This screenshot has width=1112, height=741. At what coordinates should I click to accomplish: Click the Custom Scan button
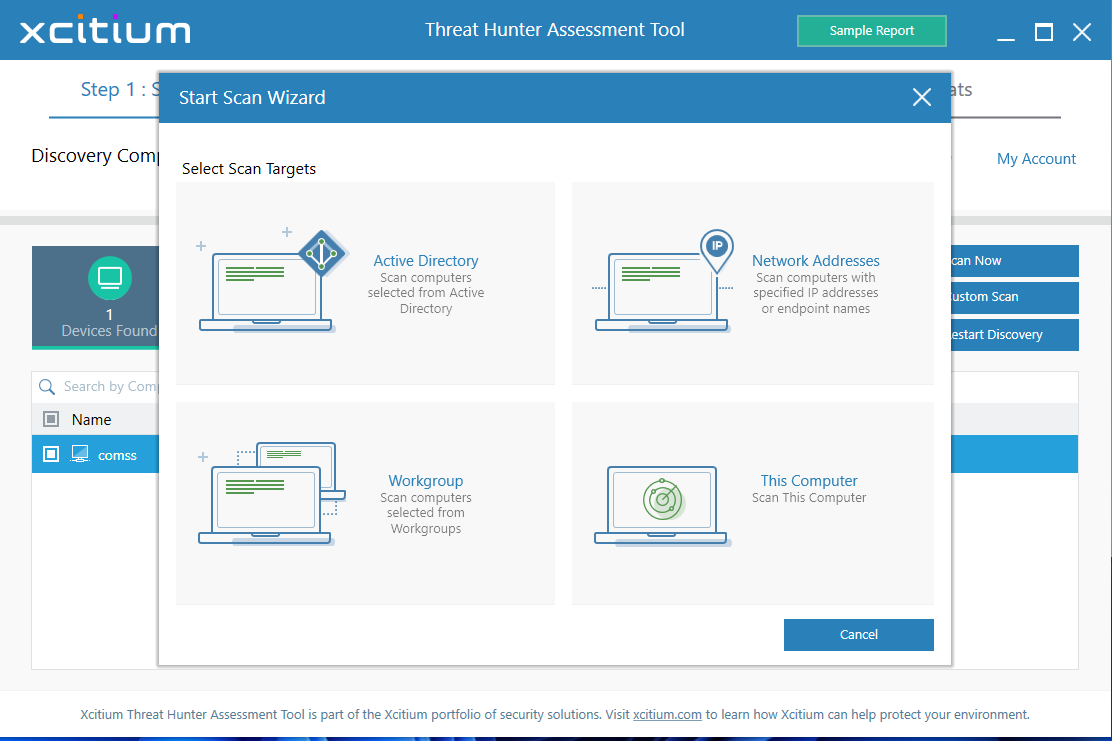pos(1014,297)
